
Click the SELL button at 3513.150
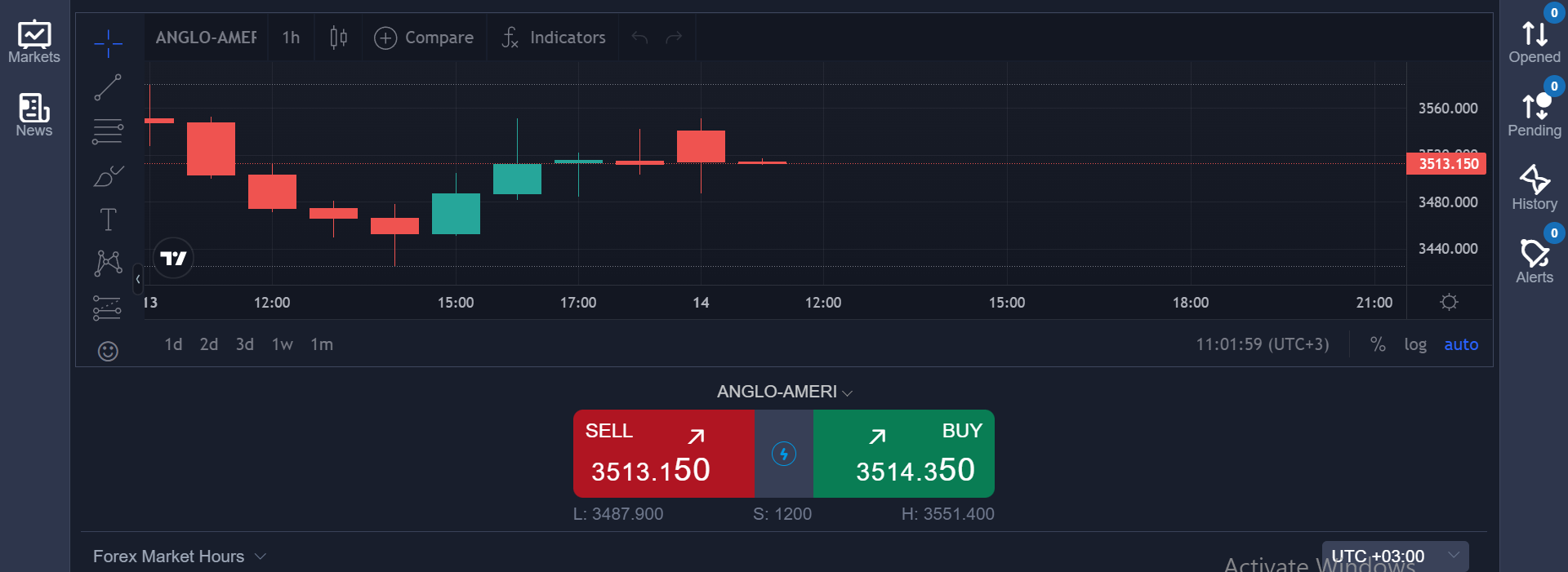click(663, 454)
